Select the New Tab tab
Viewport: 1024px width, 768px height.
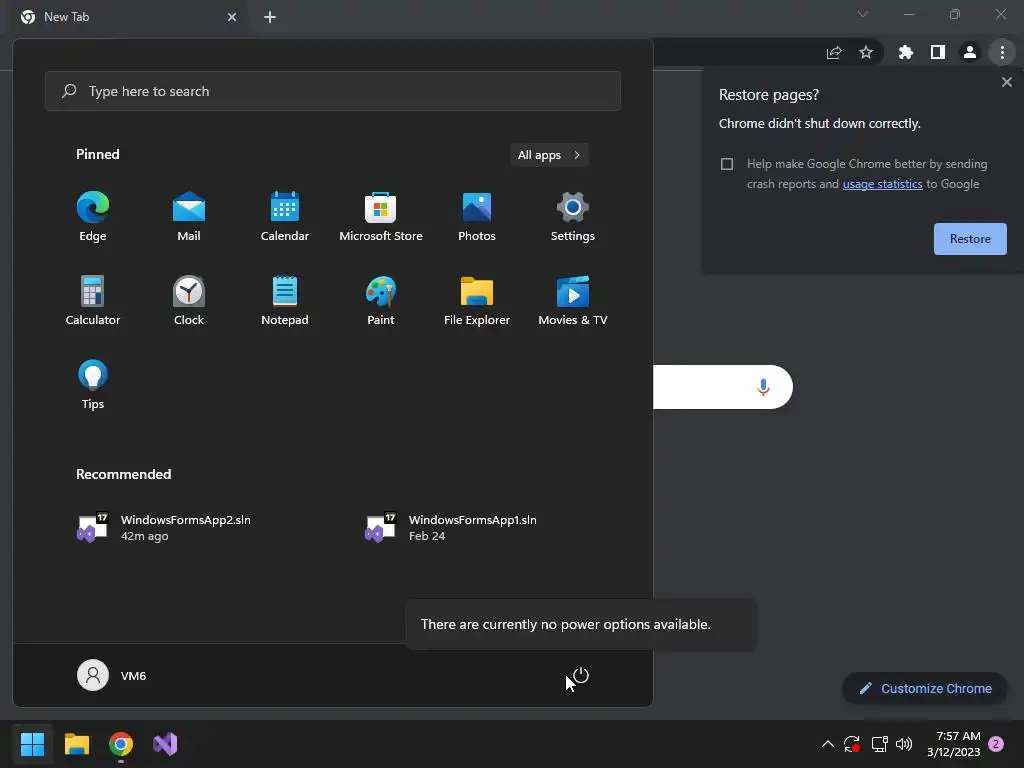pyautogui.click(x=127, y=18)
